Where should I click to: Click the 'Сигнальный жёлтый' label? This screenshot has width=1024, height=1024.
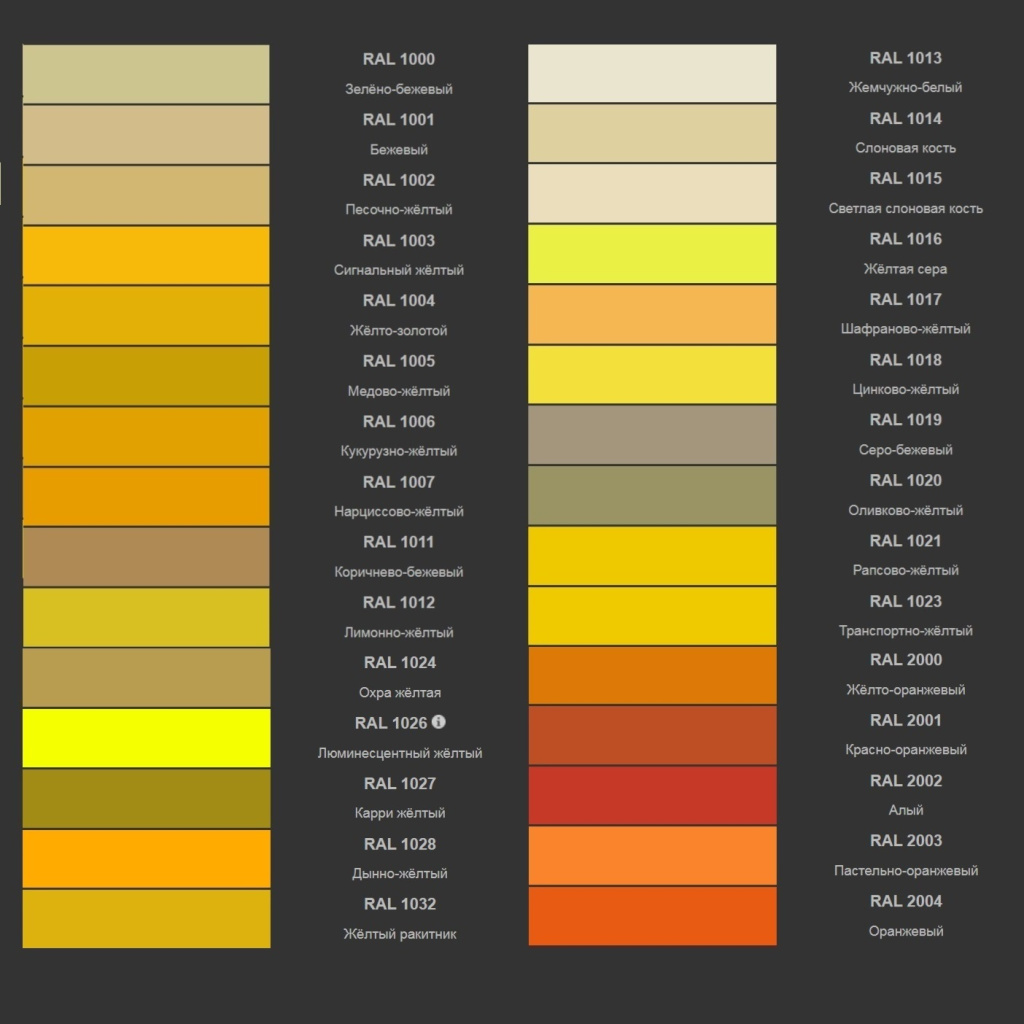point(398,270)
